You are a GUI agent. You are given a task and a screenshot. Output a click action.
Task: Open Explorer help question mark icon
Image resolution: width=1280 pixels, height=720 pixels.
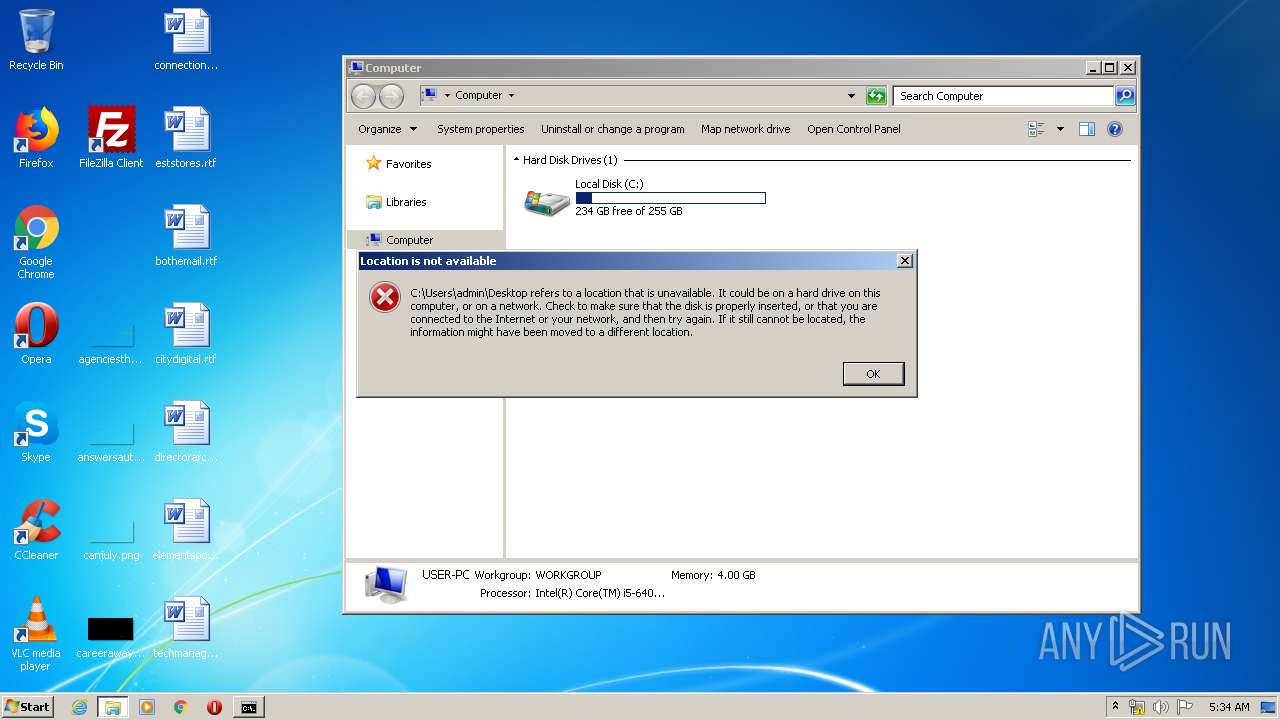click(x=1115, y=129)
